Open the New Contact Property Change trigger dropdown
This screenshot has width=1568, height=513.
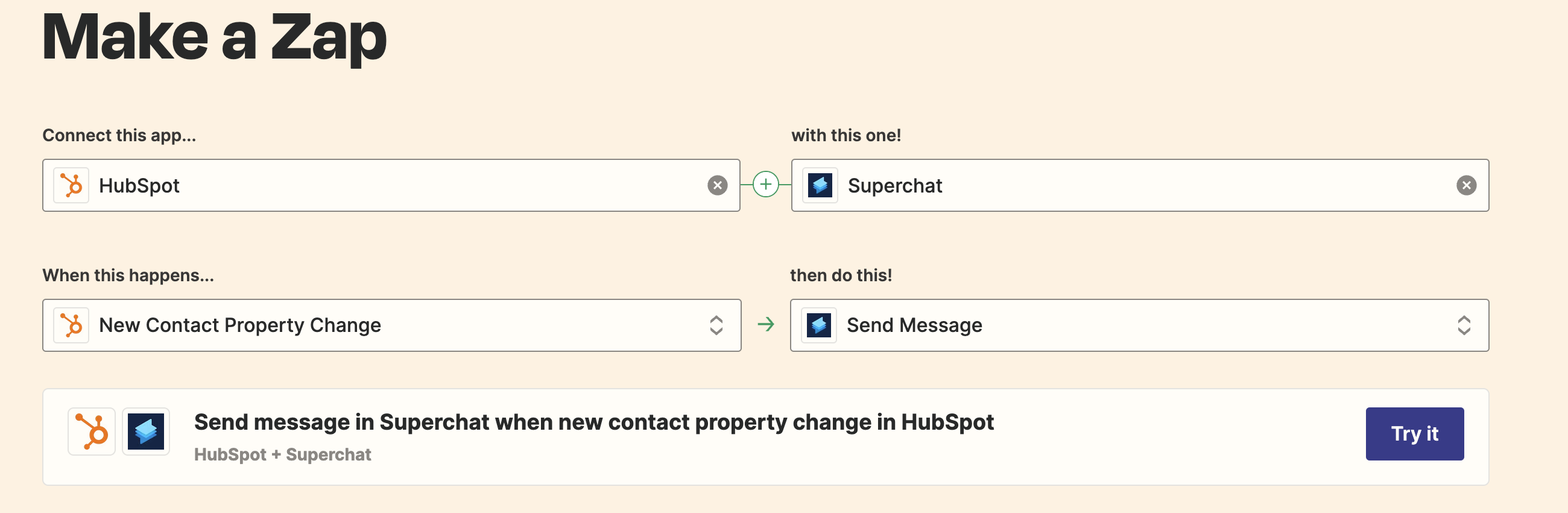(x=391, y=325)
